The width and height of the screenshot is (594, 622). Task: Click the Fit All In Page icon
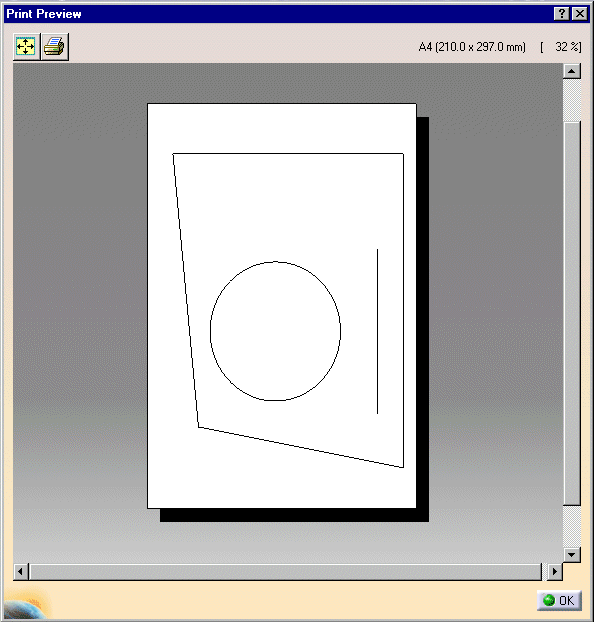point(26,47)
